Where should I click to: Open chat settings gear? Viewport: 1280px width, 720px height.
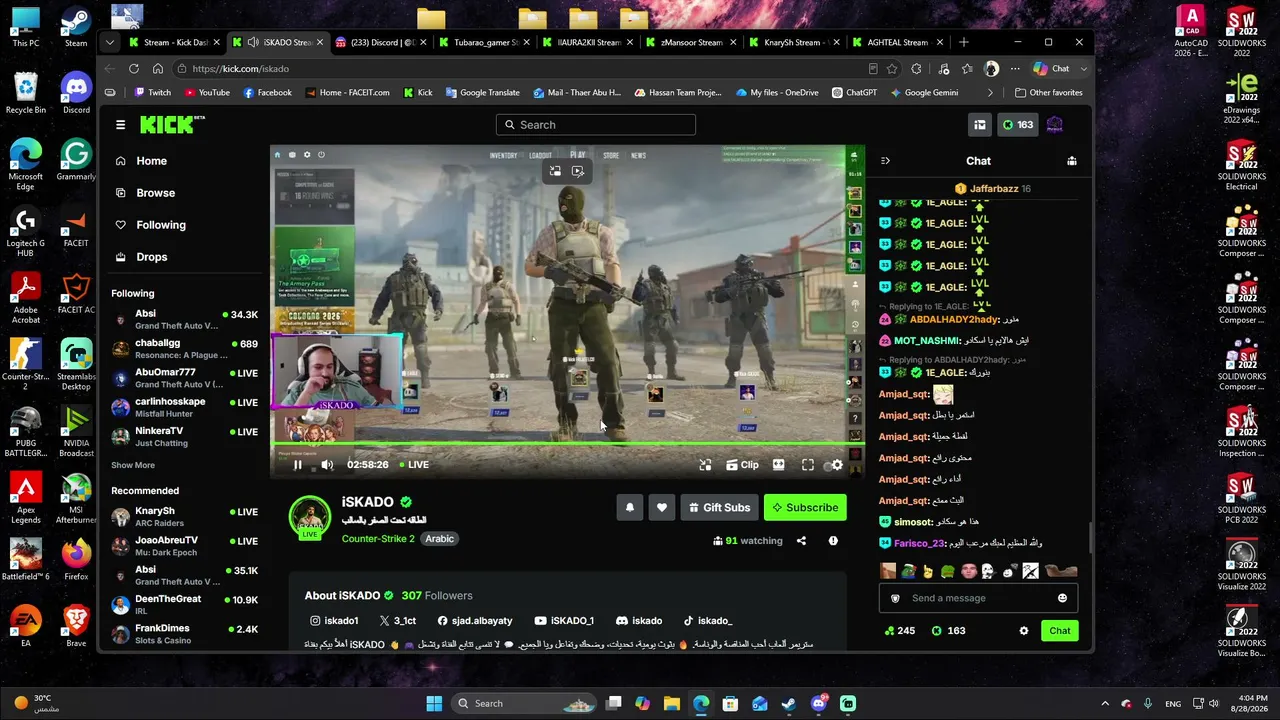pyautogui.click(x=1023, y=631)
